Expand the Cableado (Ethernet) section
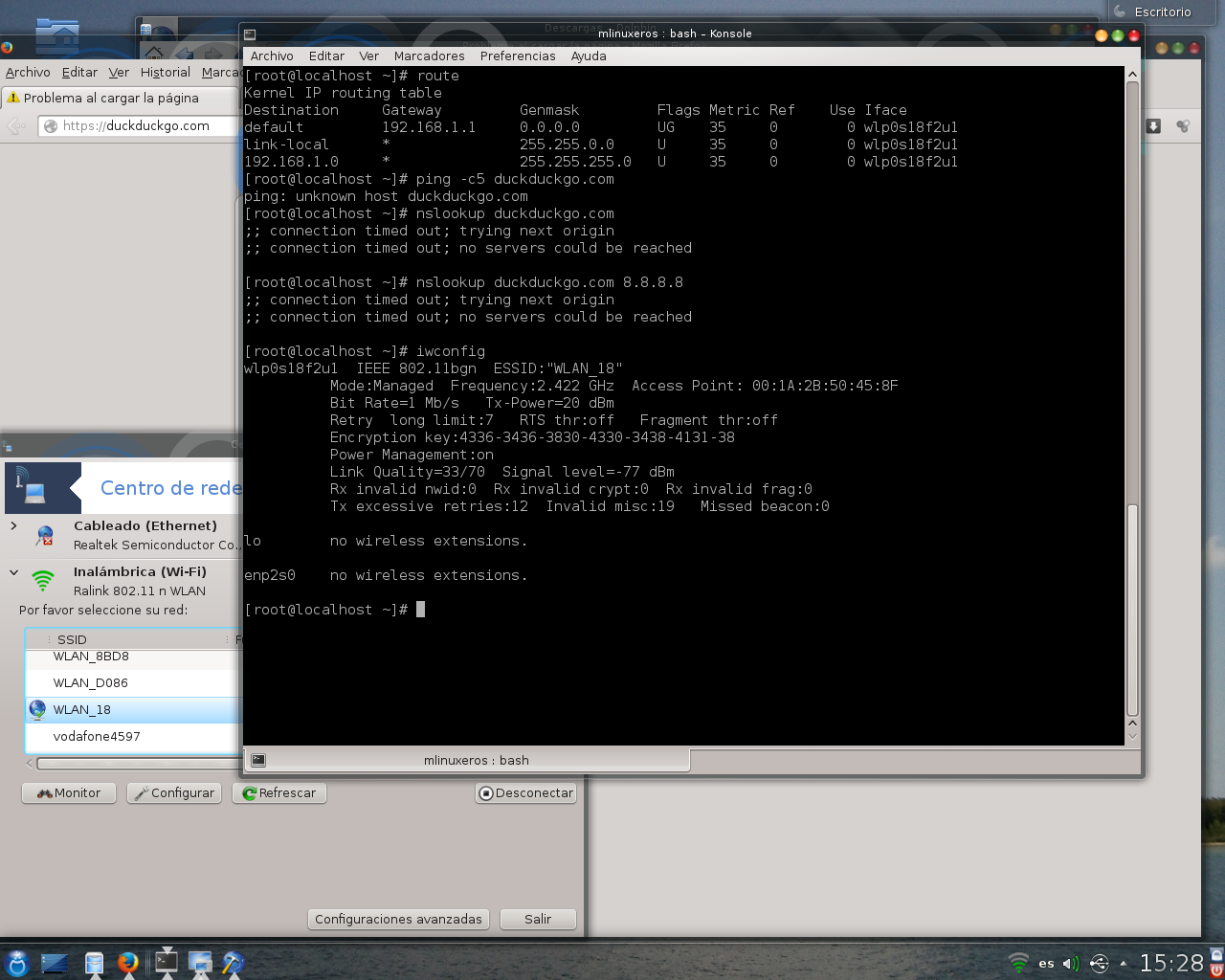The image size is (1225, 980). point(13,525)
